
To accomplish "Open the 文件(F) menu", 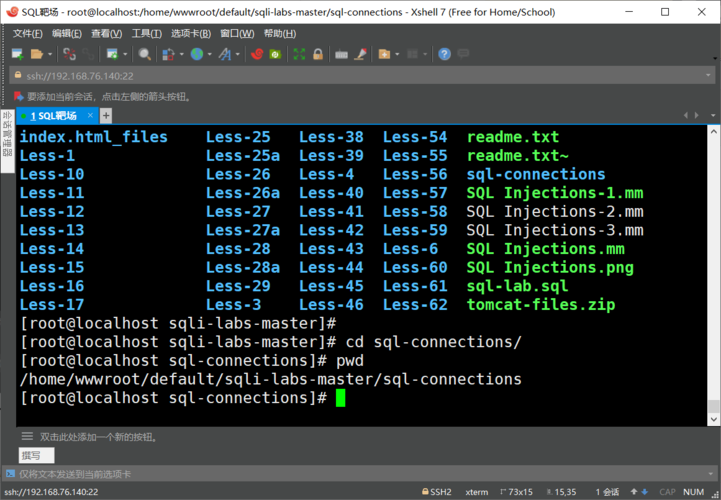I will coord(27,33).
